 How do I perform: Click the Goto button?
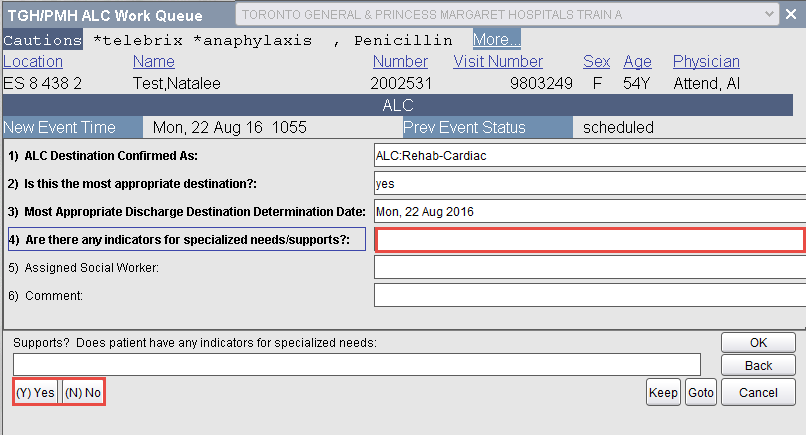tap(701, 393)
